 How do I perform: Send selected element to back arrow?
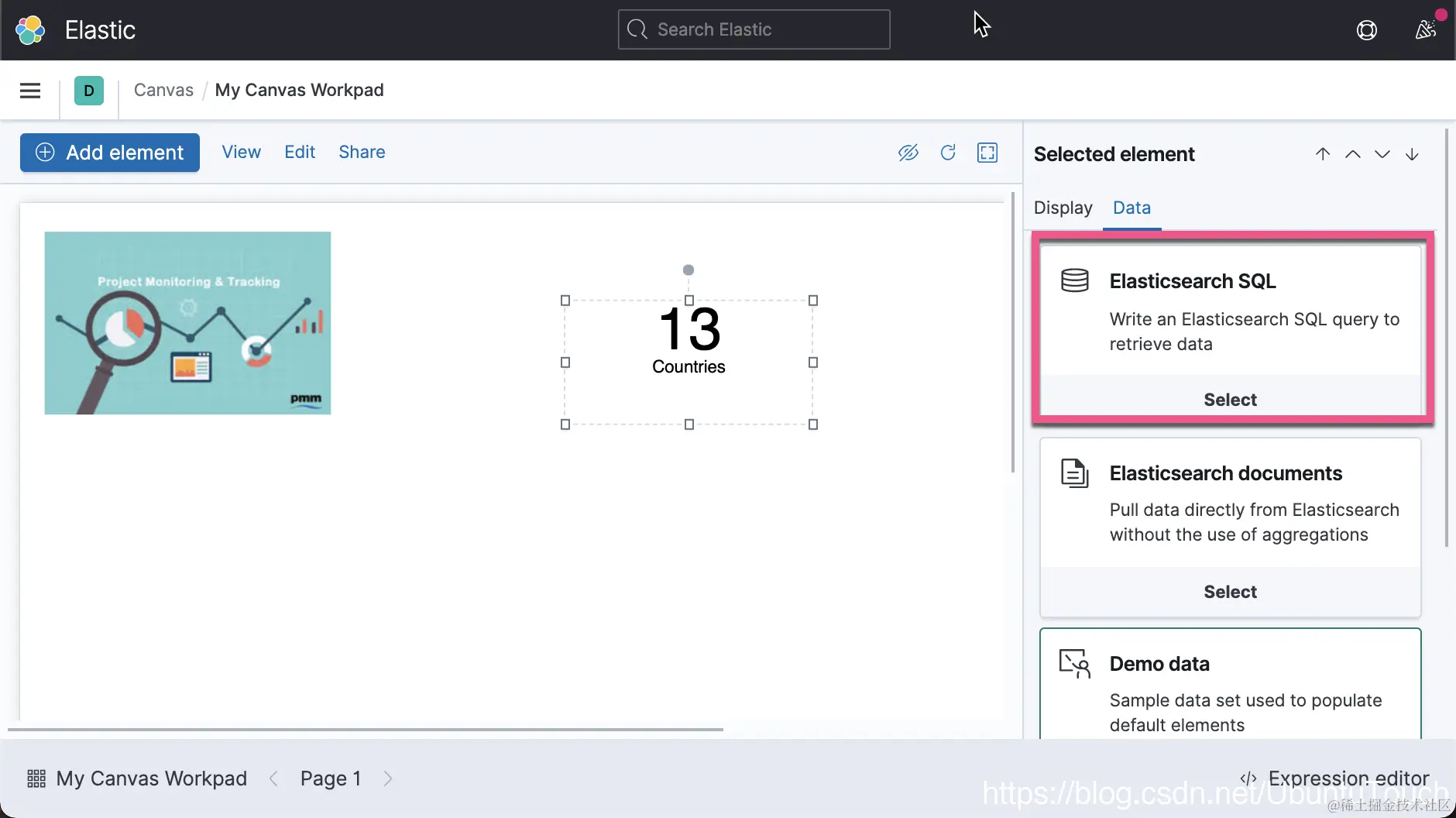click(x=1412, y=154)
